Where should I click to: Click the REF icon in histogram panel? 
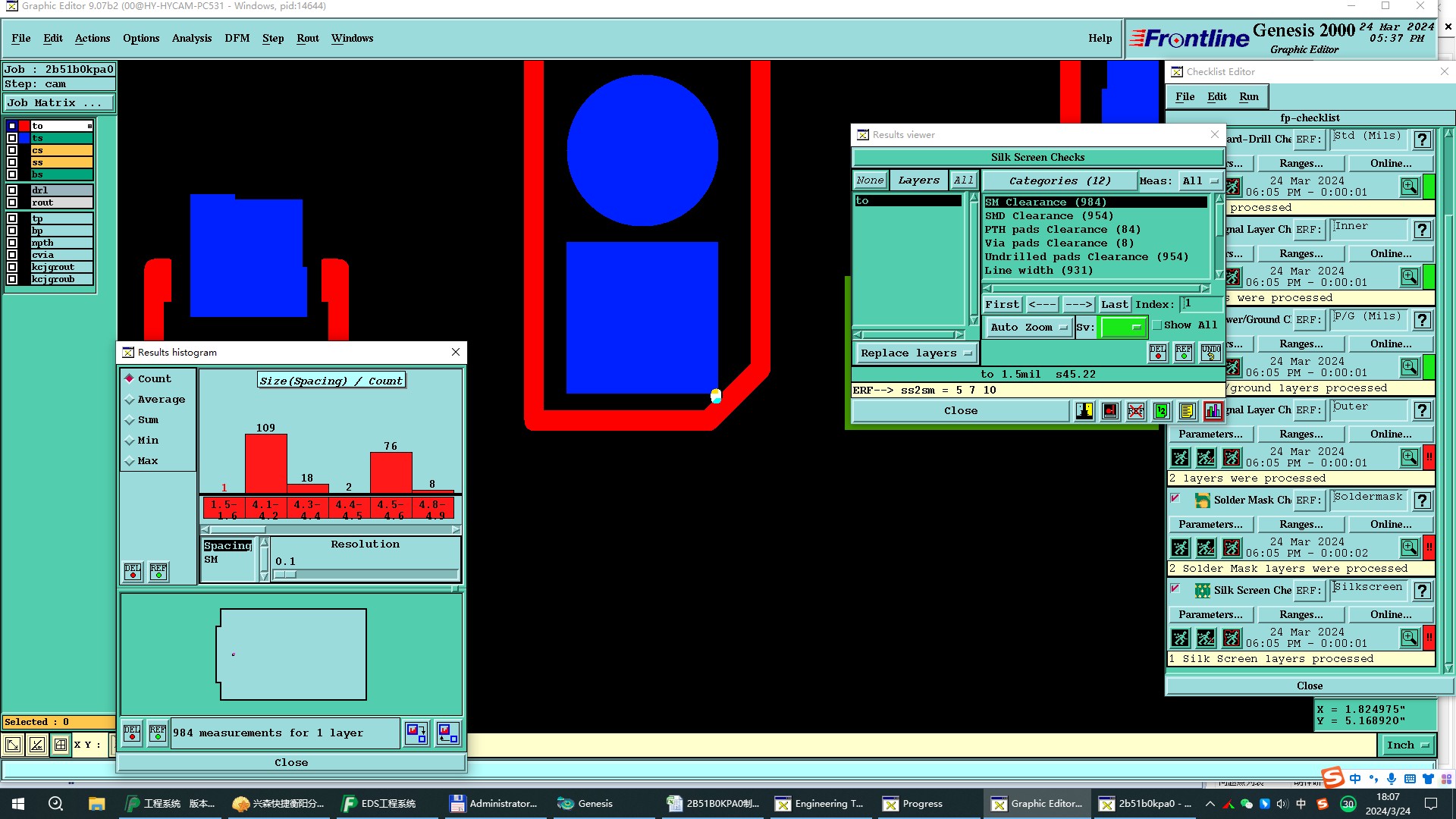pos(158,571)
